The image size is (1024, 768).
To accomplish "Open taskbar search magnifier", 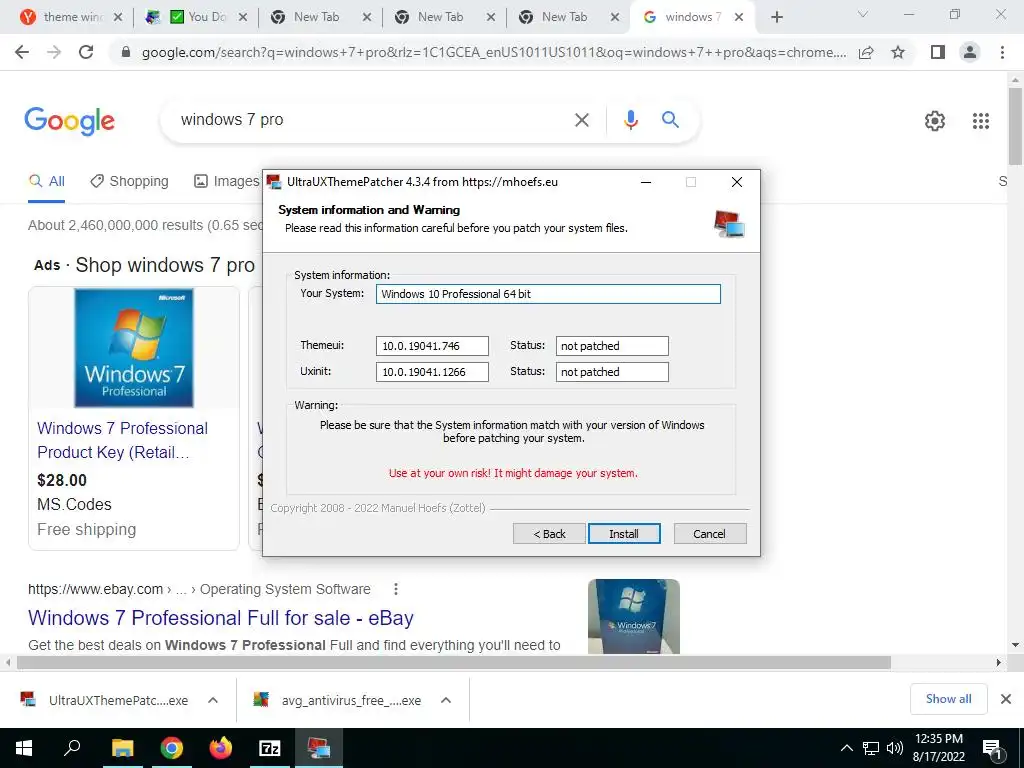I will [72, 748].
